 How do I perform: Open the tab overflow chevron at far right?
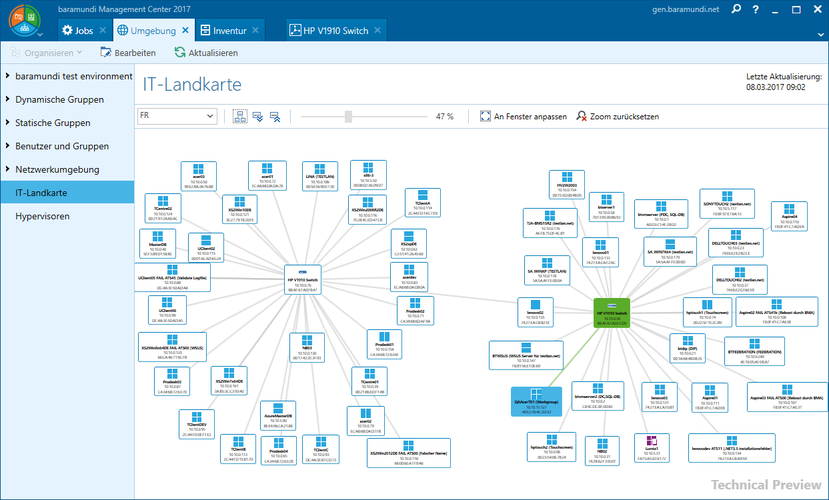[821, 34]
